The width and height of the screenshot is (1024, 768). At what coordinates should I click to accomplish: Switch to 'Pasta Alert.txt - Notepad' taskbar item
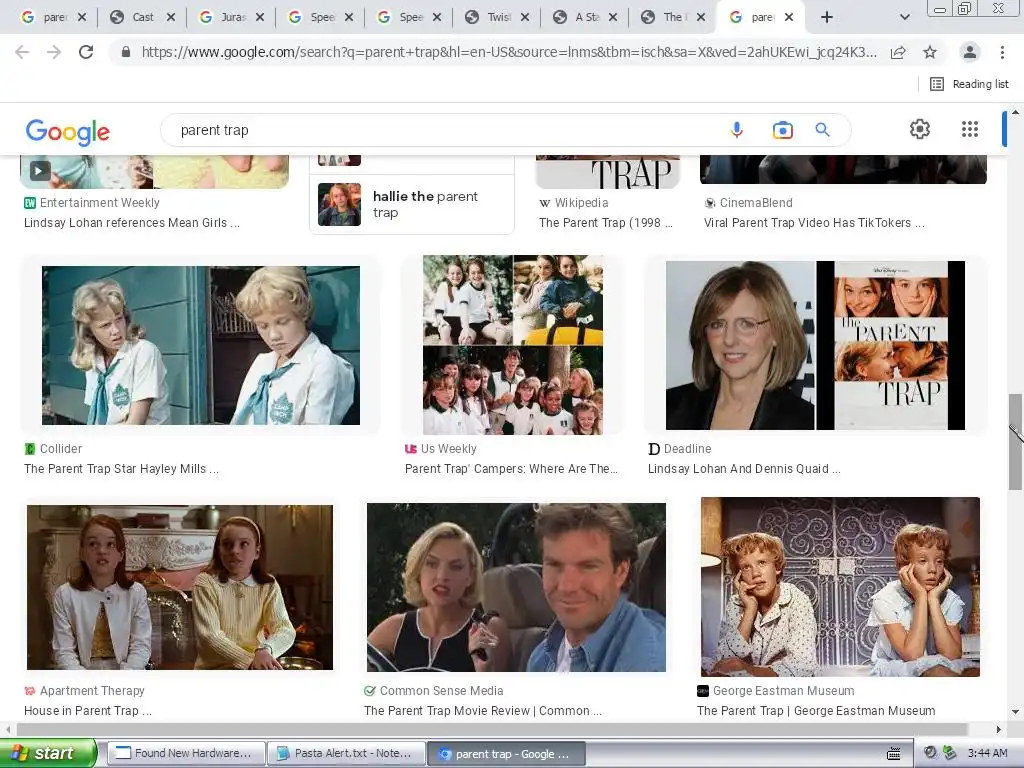346,754
